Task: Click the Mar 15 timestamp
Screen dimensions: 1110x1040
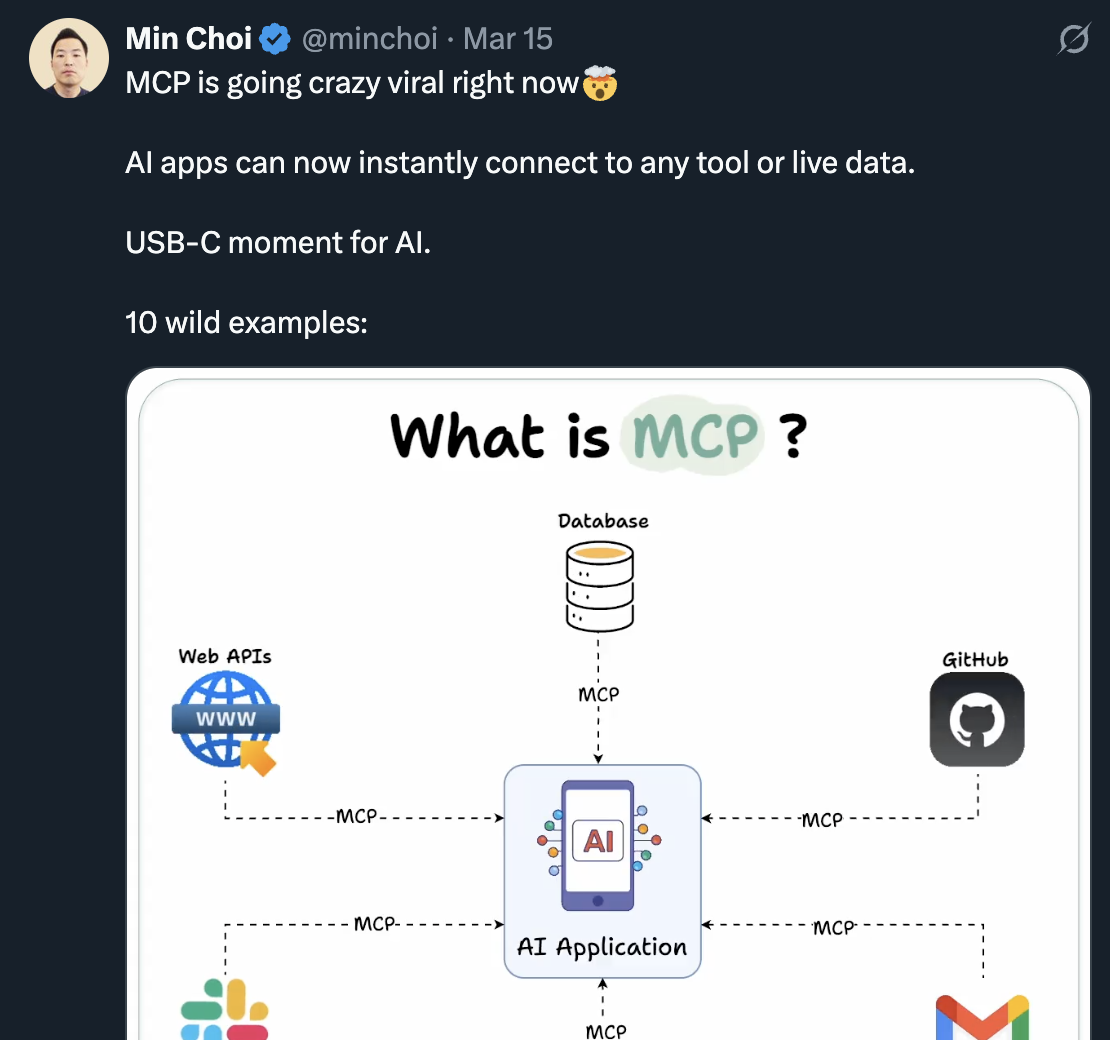Action: [x=507, y=38]
